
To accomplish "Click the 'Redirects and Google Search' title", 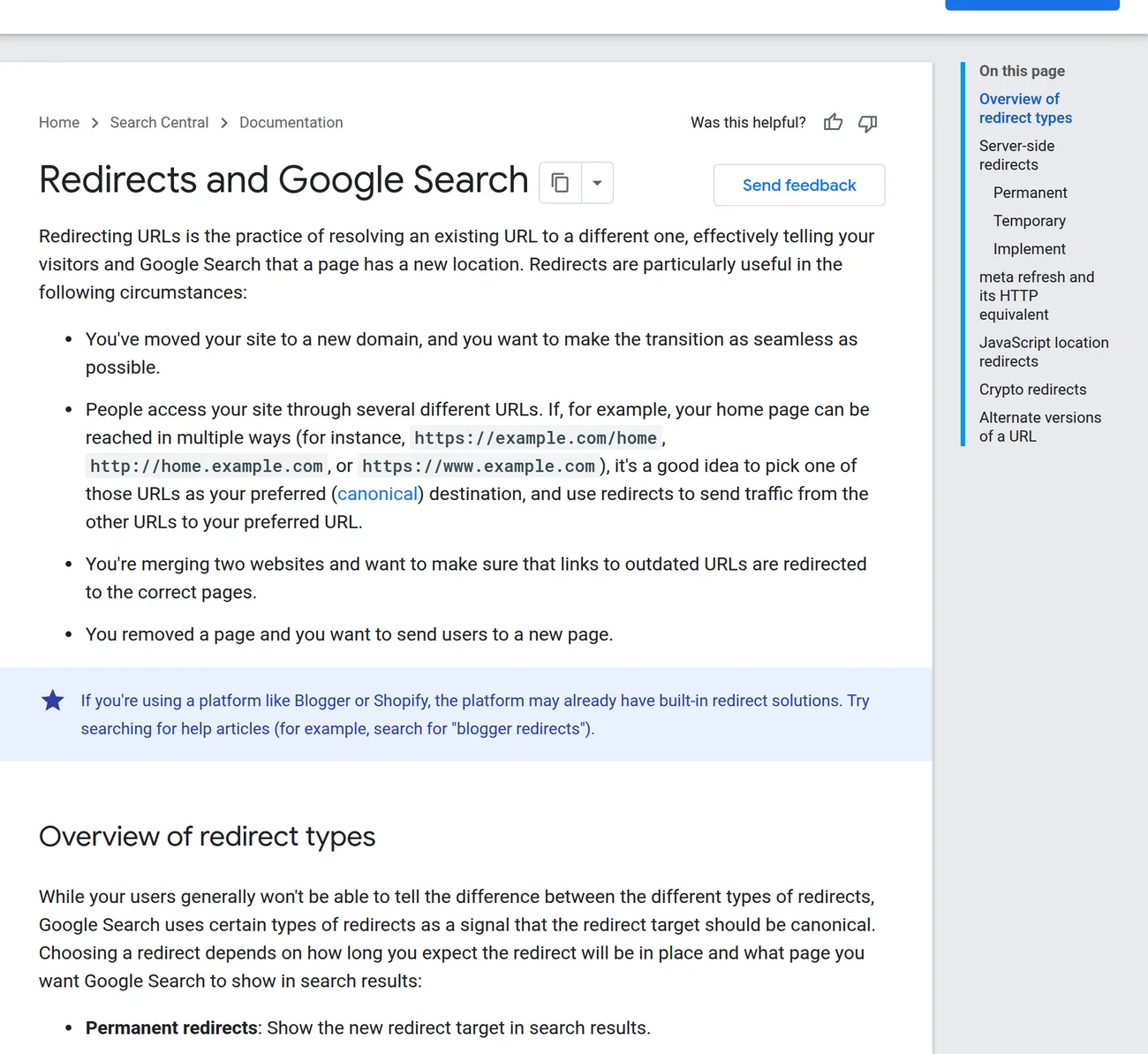I will (283, 180).
